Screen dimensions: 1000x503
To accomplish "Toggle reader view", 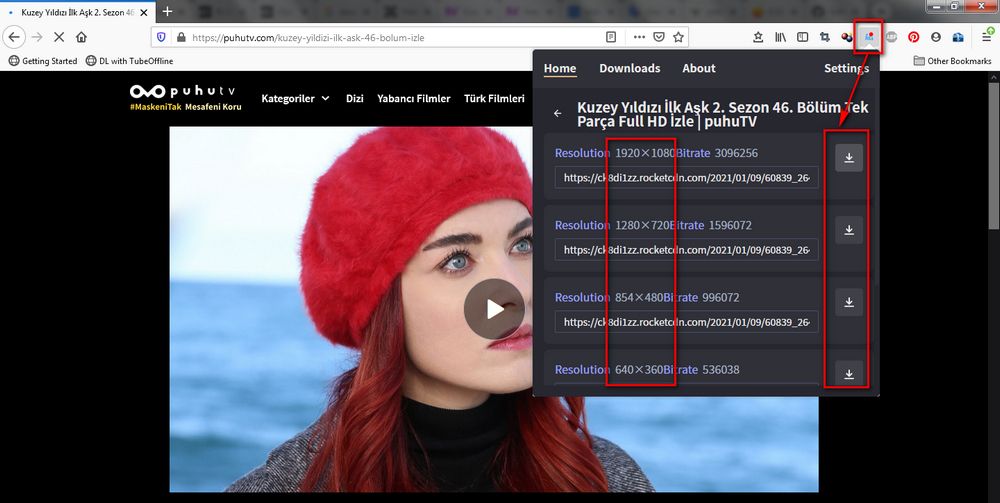I will [x=611, y=37].
